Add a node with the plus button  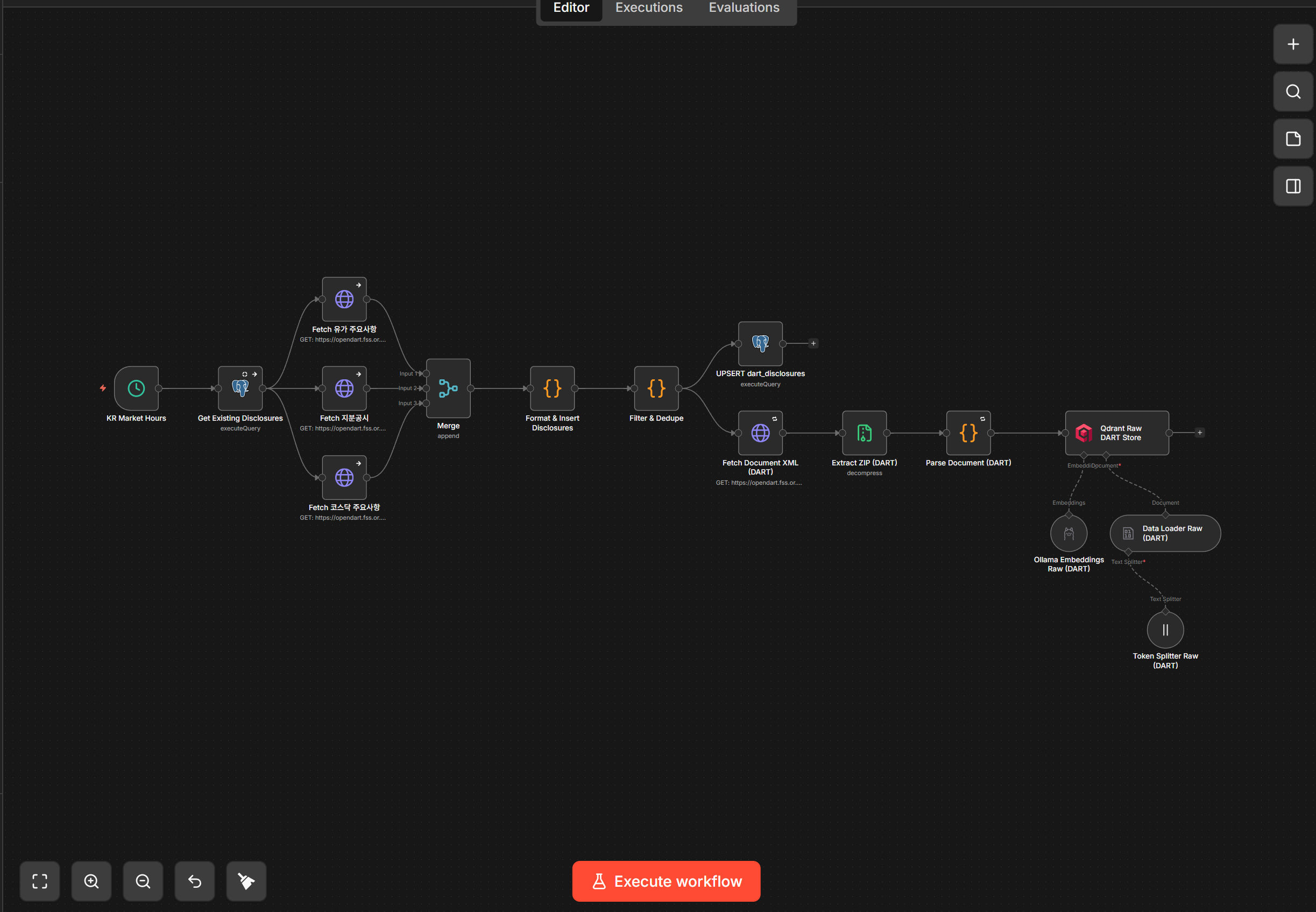[1292, 45]
